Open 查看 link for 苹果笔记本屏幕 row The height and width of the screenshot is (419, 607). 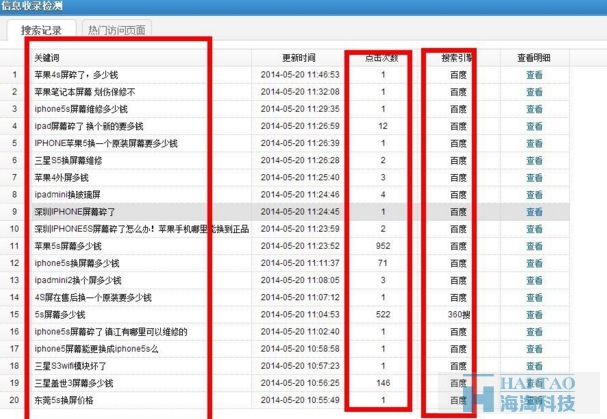point(534,92)
